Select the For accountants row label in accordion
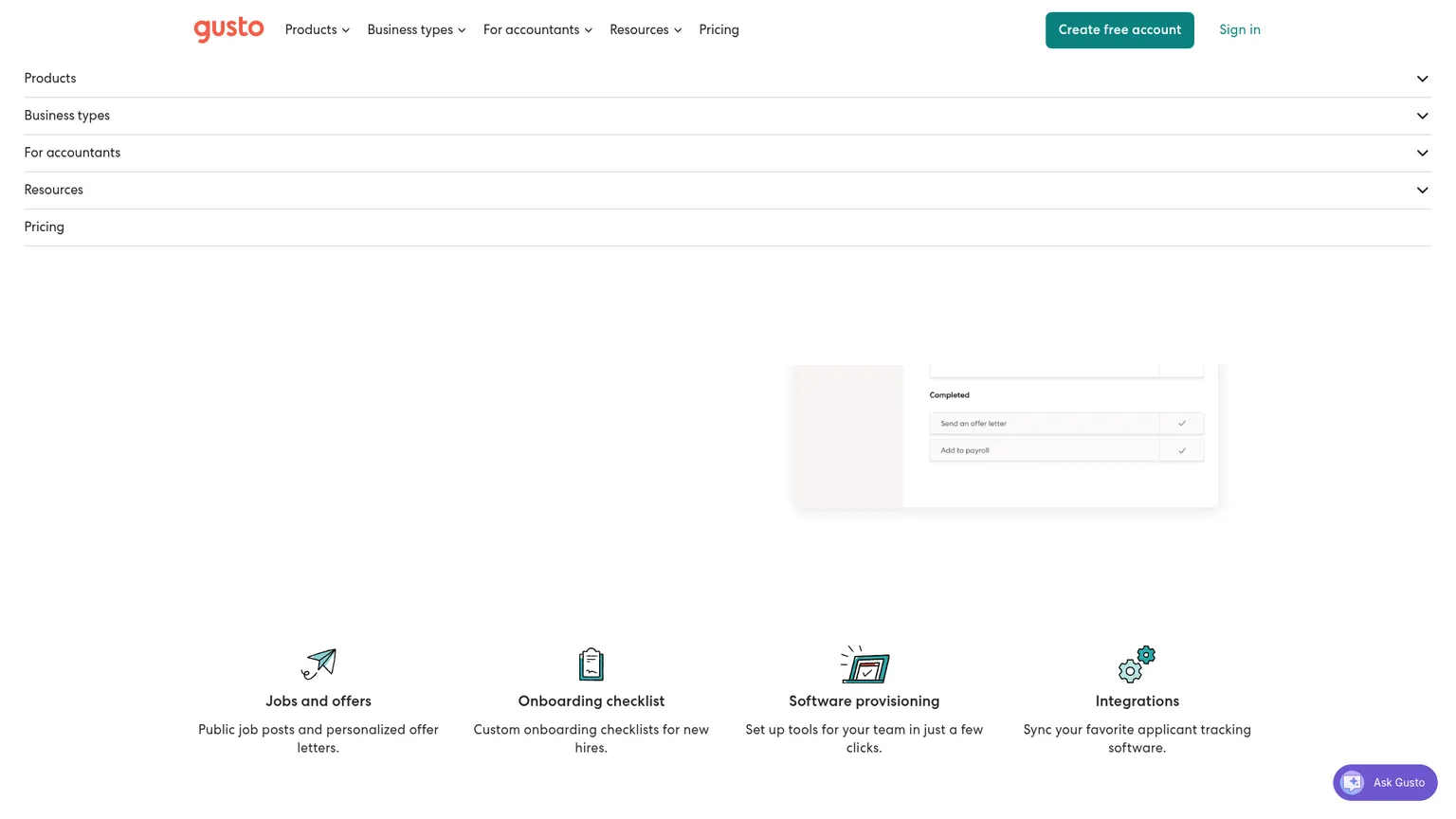This screenshot has height=819, width=1456. (x=72, y=153)
